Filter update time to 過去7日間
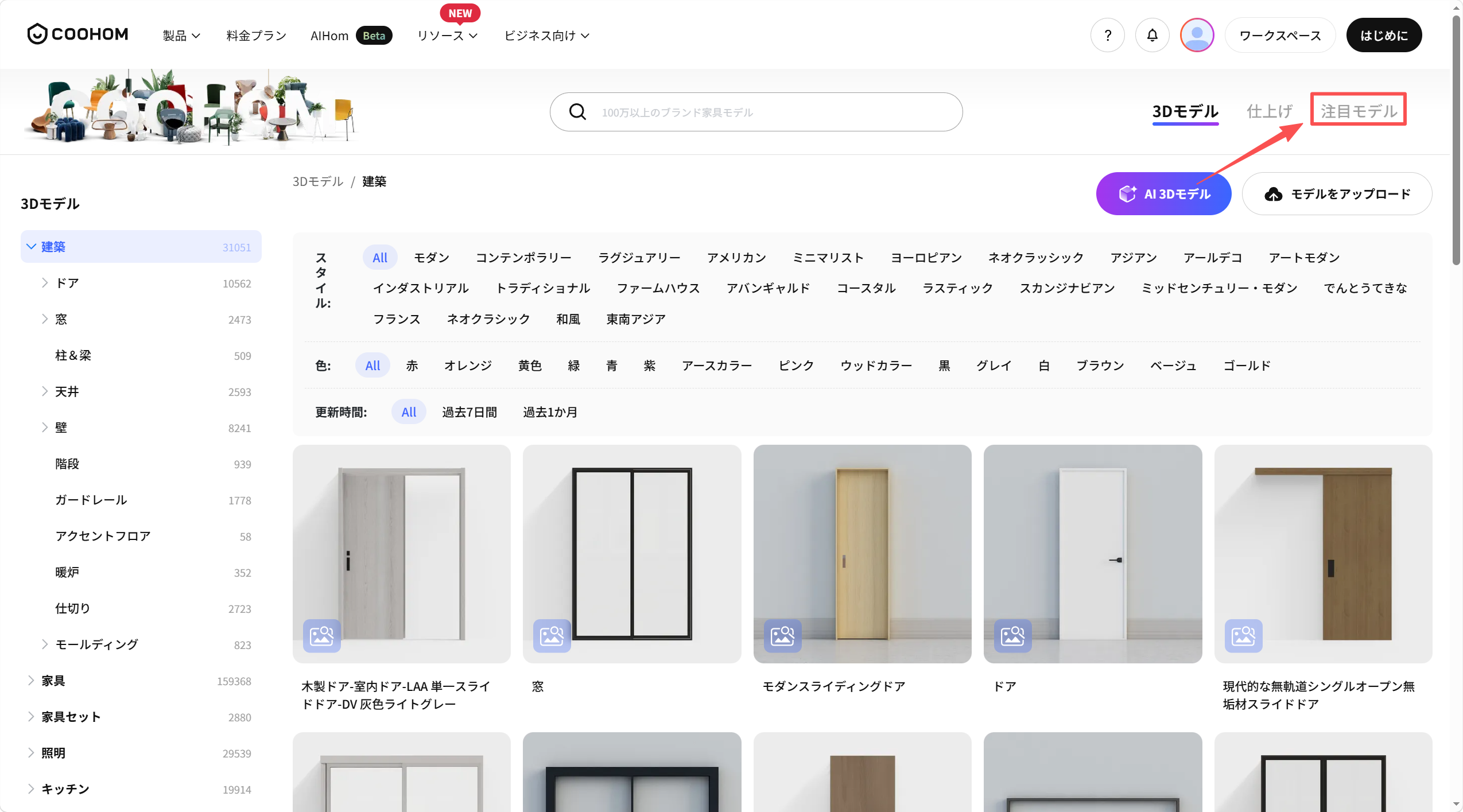This screenshot has width=1463, height=812. coord(469,412)
